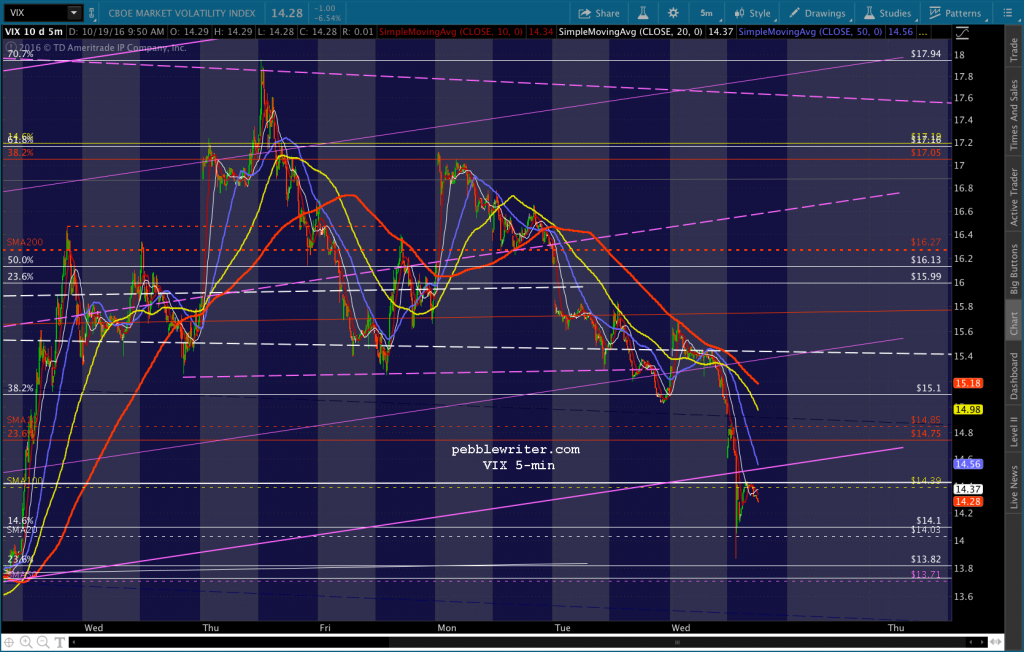The width and height of the screenshot is (1024, 652).
Task: Open the Big Buttons sidebar tab
Action: (x=1014, y=269)
